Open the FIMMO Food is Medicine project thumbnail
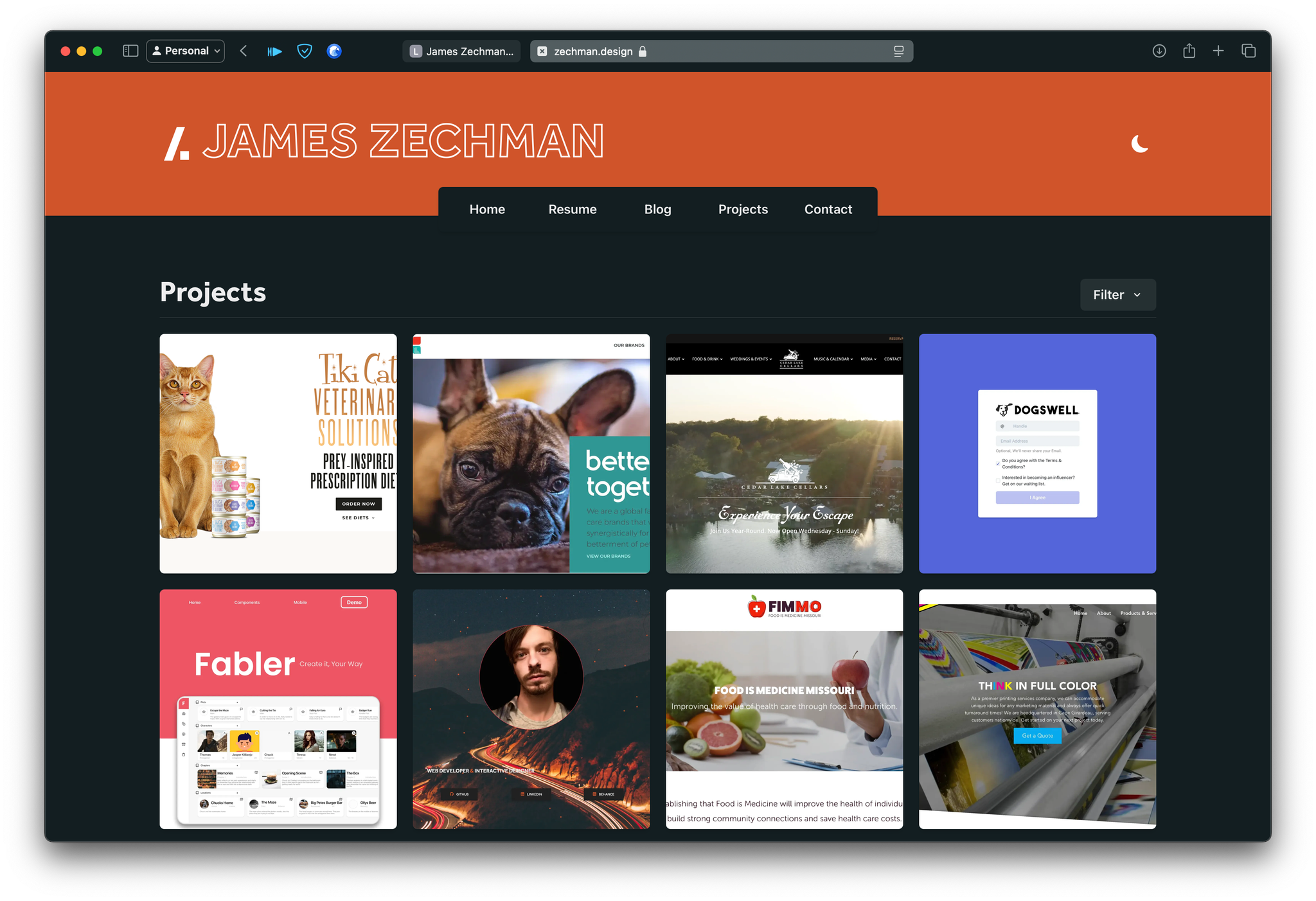The image size is (1316, 901). [x=785, y=709]
